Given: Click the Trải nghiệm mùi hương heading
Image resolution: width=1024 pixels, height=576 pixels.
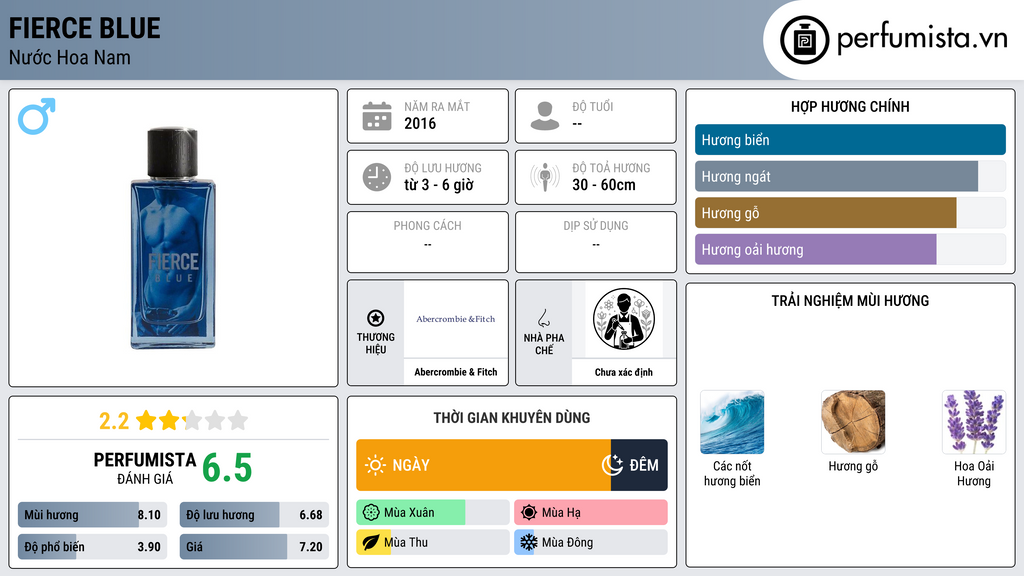Looking at the screenshot, I should [x=850, y=301].
